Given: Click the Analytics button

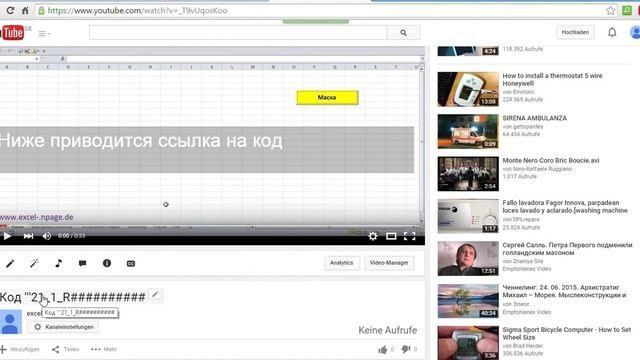Looking at the screenshot, I should (342, 263).
